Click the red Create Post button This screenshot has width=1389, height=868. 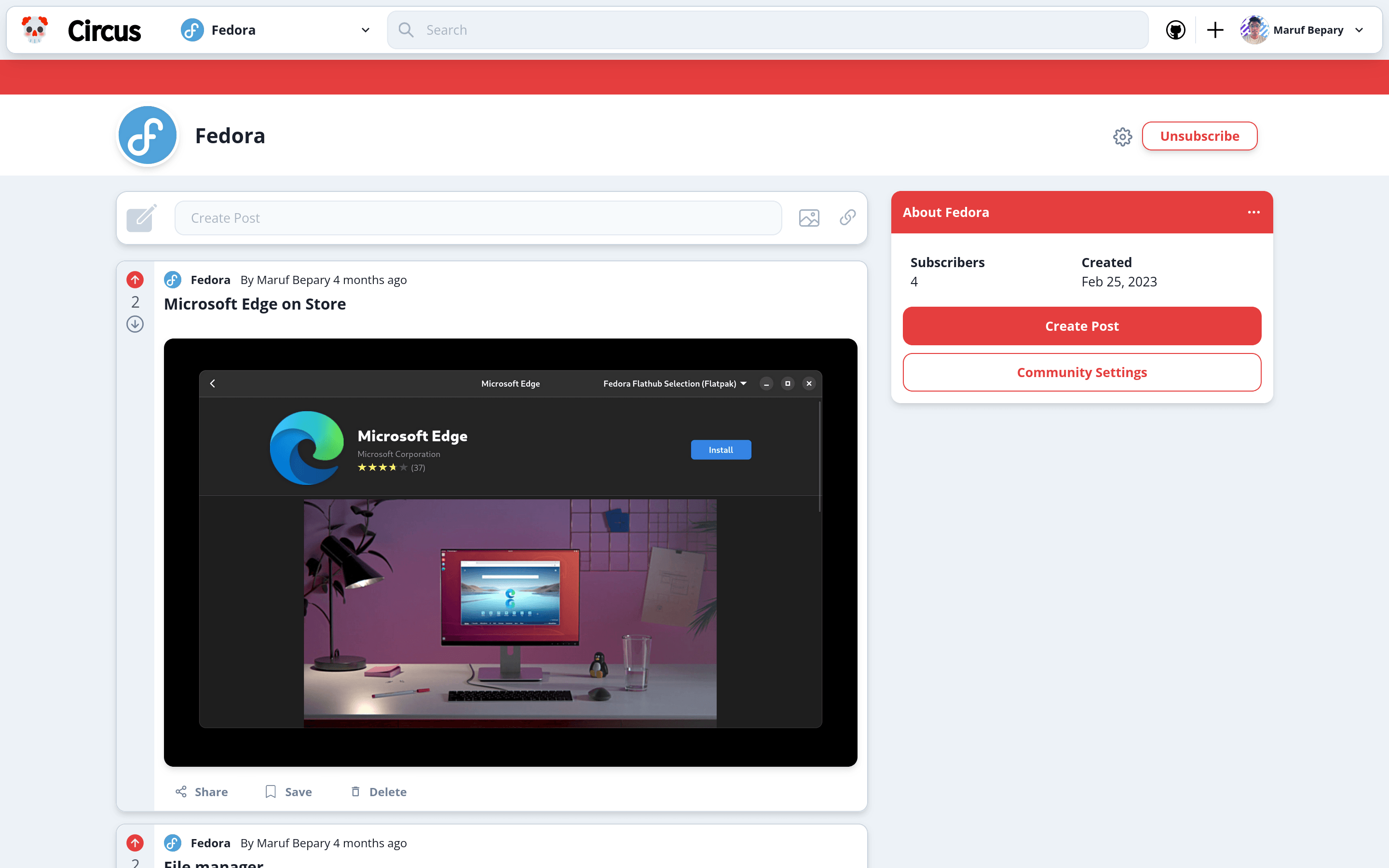tap(1081, 326)
